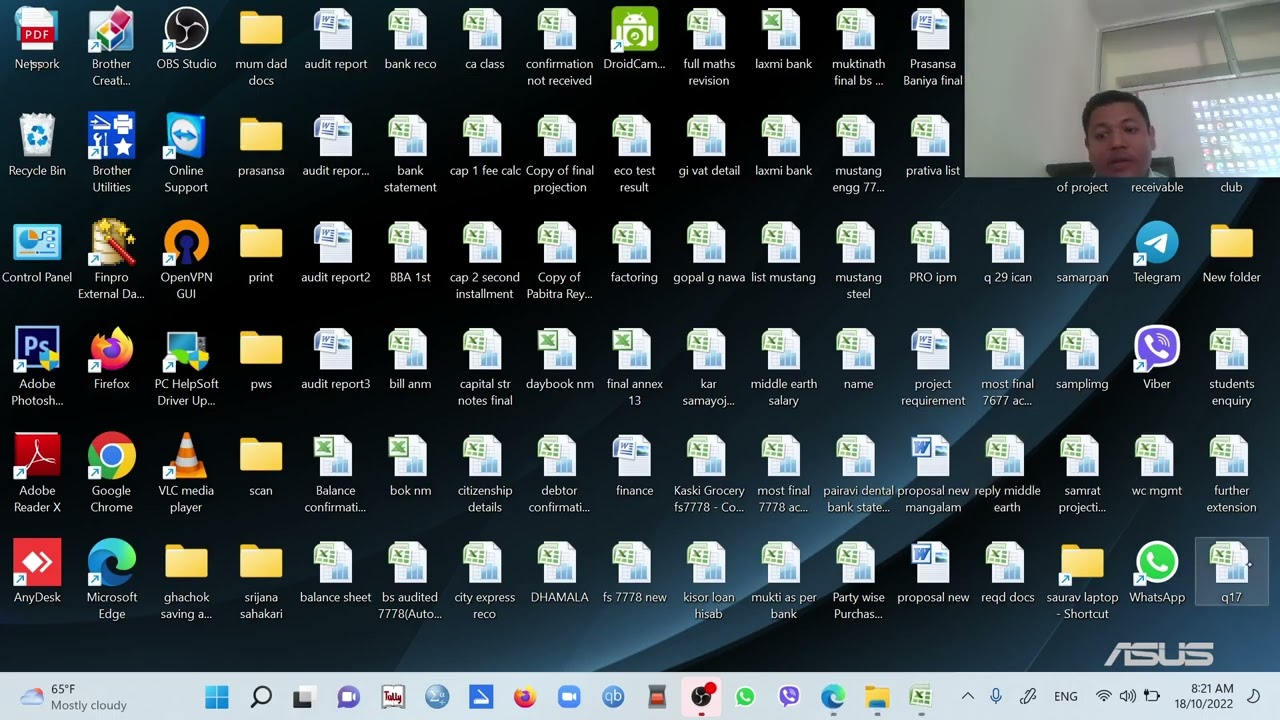The width and height of the screenshot is (1280, 720).
Task: Open the OBS Studio desktop shortcut
Action: (186, 40)
